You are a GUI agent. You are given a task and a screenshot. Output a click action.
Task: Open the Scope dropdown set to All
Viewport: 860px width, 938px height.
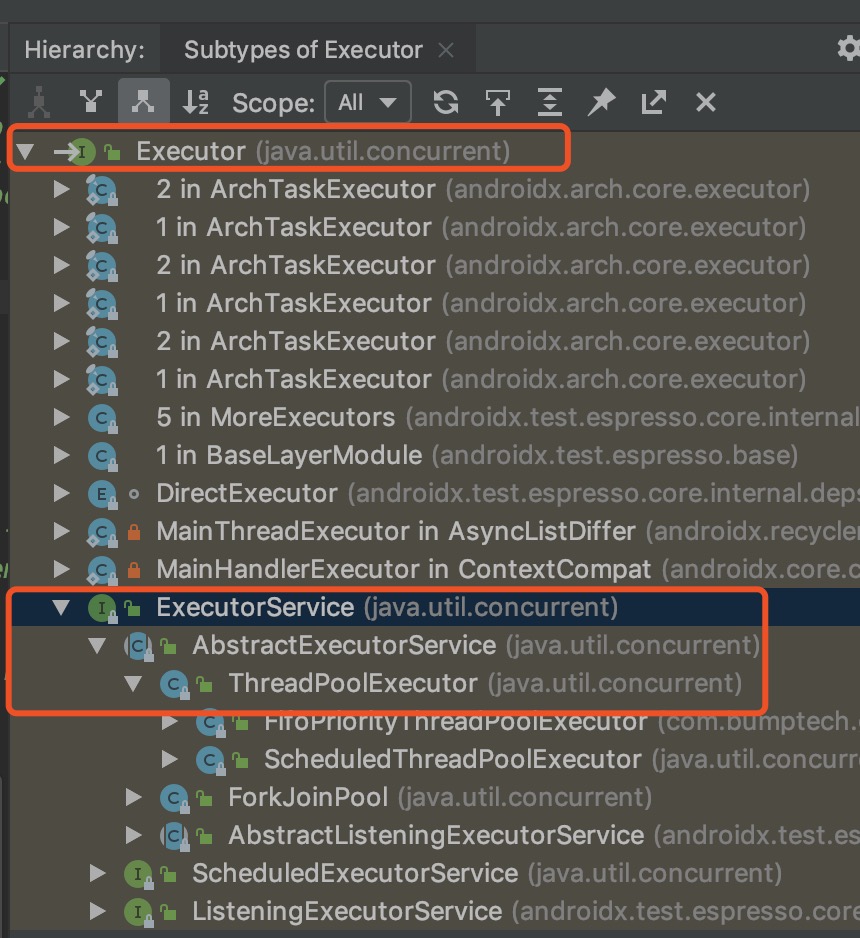tap(368, 102)
